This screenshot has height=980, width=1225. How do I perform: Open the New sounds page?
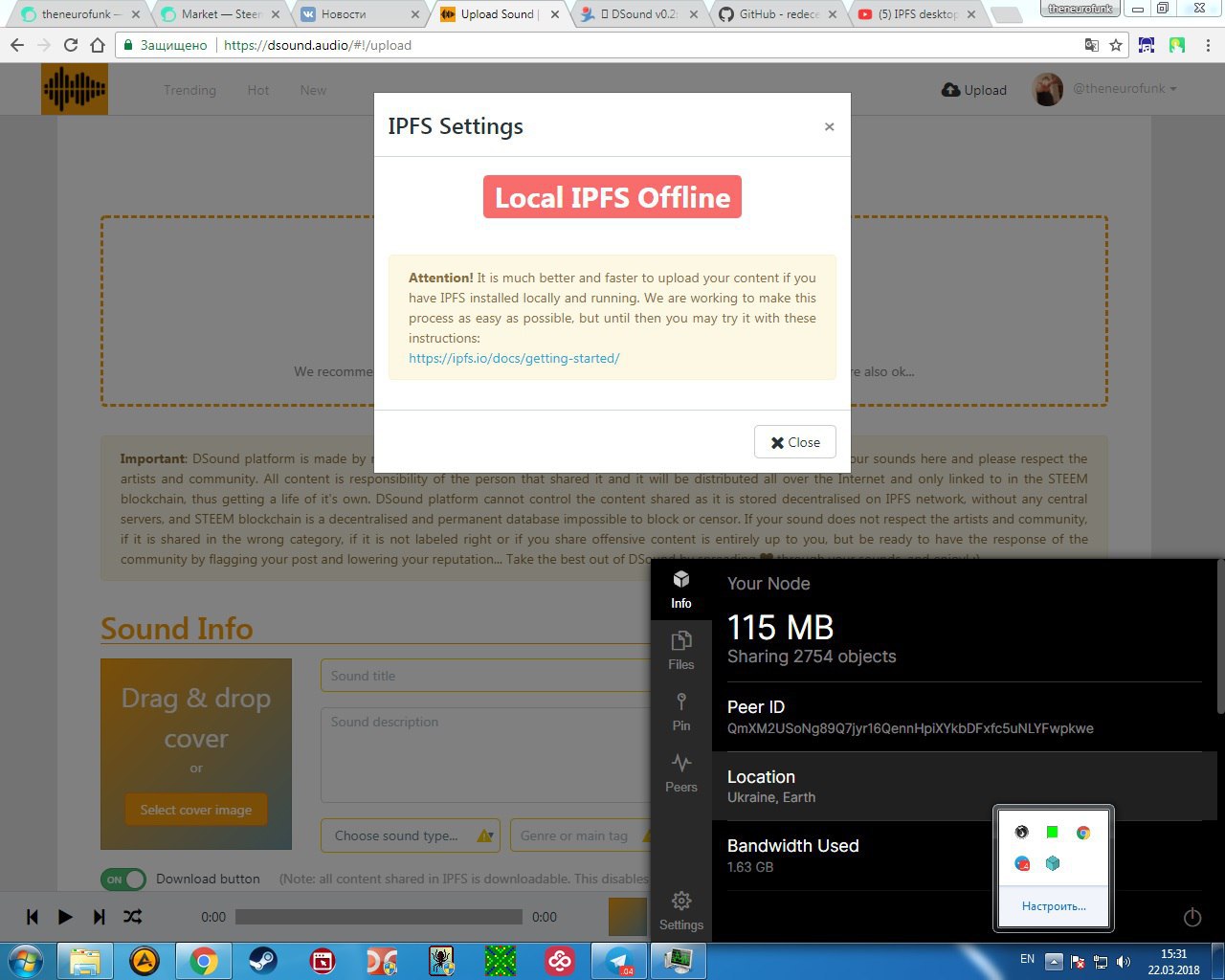(x=313, y=90)
